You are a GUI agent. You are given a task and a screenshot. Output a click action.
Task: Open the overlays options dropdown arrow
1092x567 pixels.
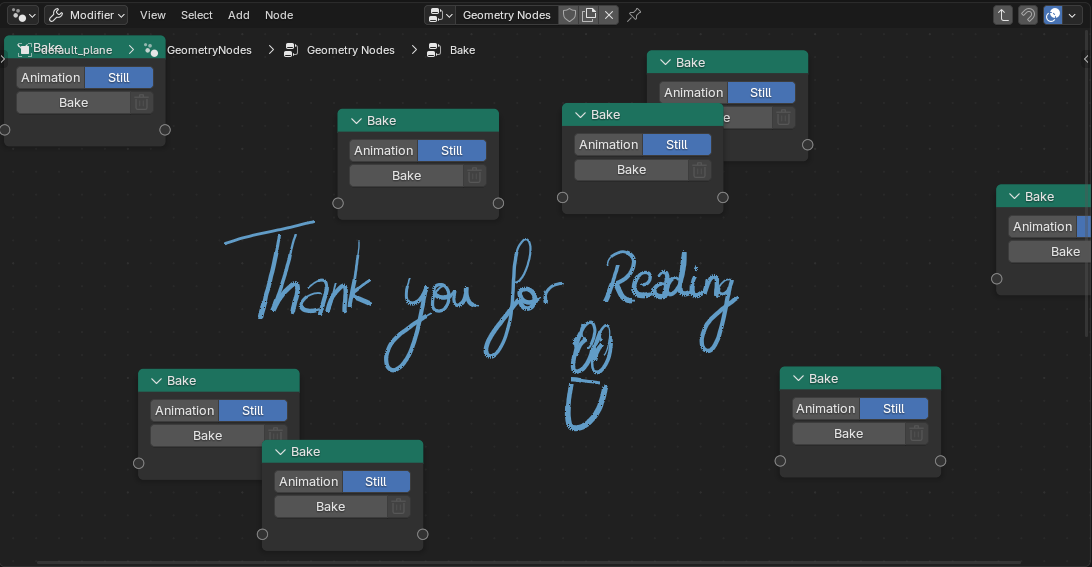click(x=1072, y=15)
